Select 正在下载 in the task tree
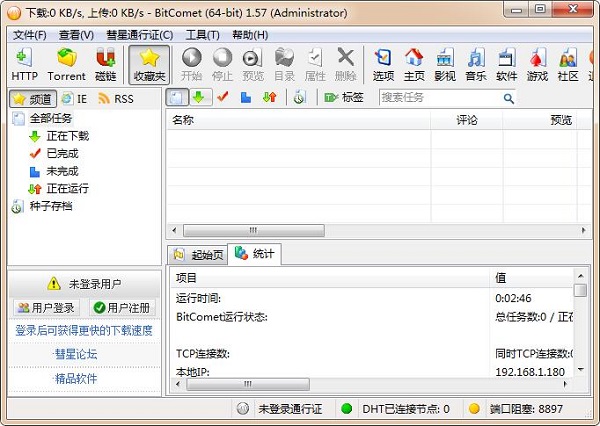 pos(66,136)
